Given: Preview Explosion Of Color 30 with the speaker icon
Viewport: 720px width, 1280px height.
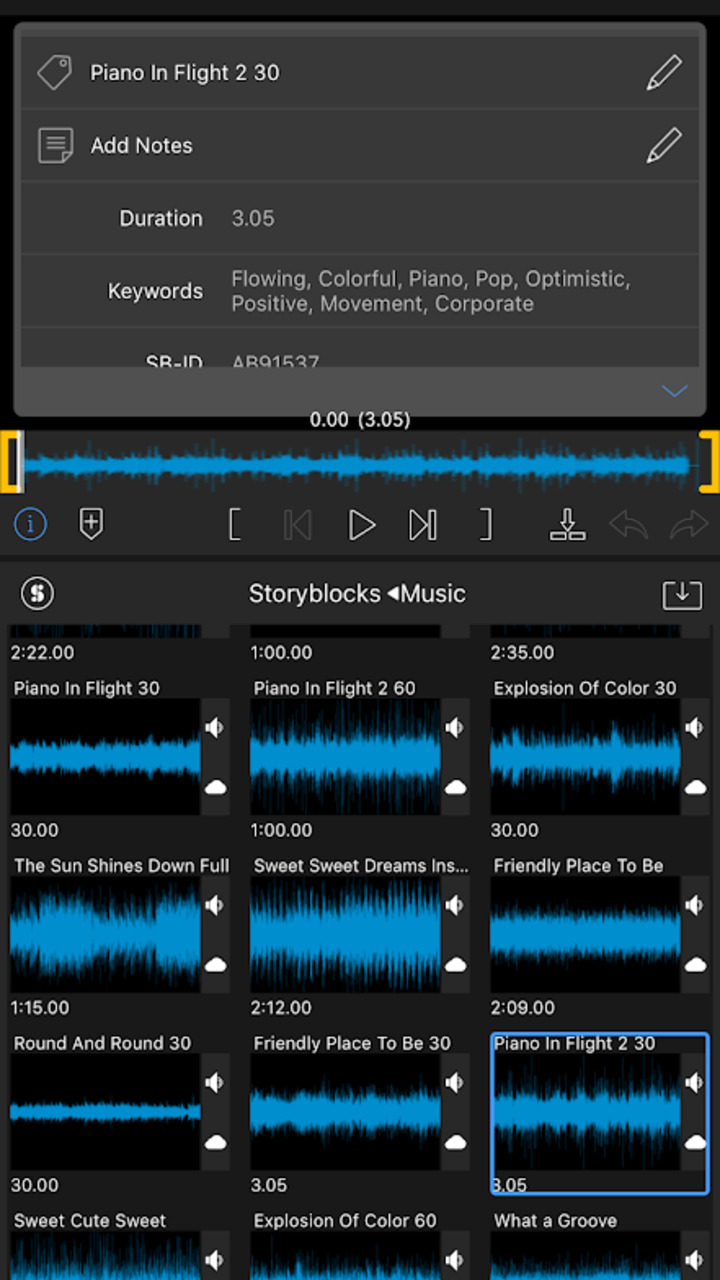Looking at the screenshot, I should [695, 727].
